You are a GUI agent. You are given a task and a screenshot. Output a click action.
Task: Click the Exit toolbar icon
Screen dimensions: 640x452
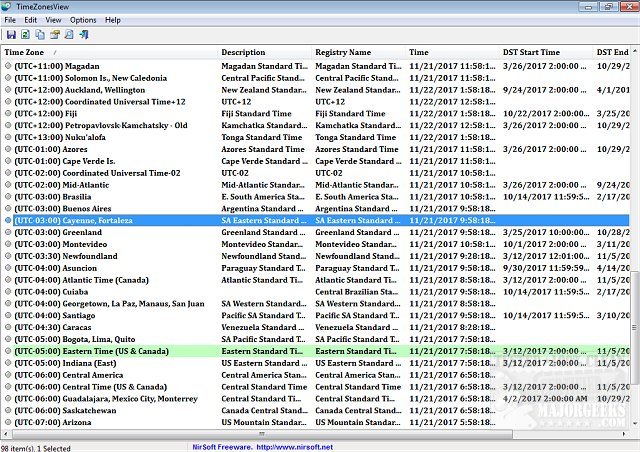[x=84, y=35]
